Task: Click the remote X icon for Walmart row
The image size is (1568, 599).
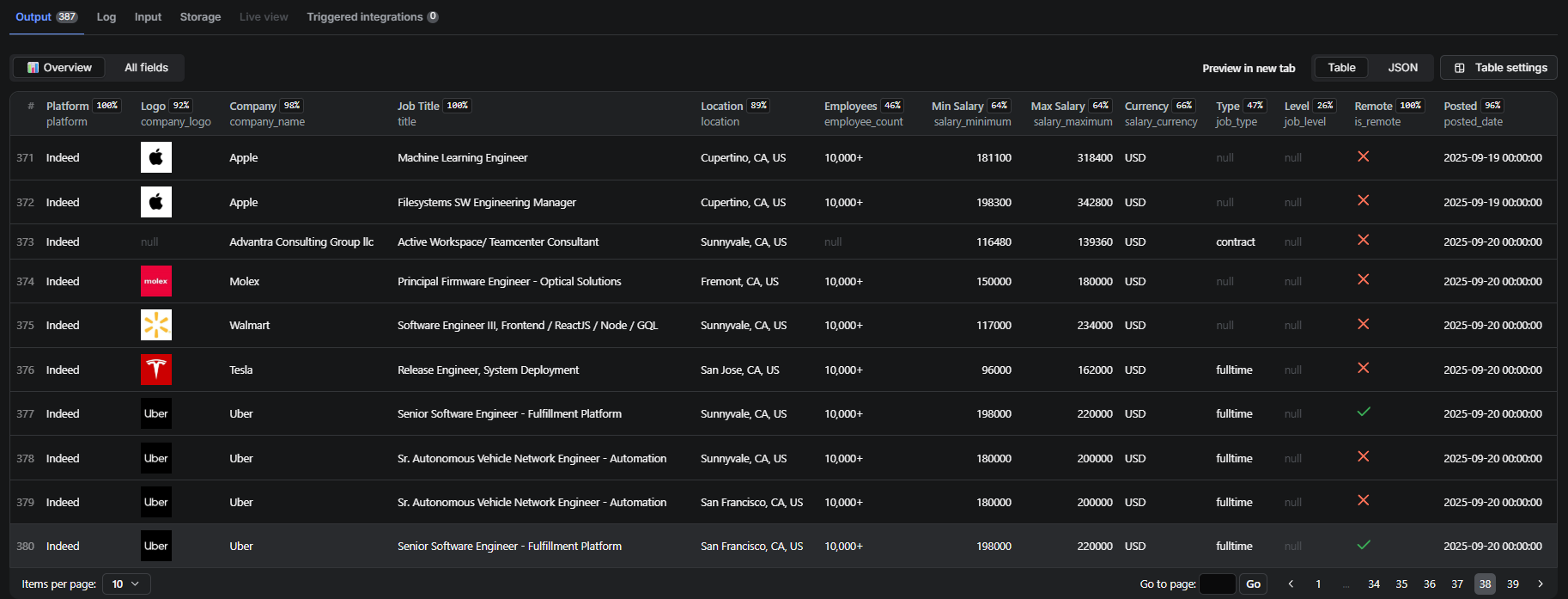Action: coord(1363,324)
